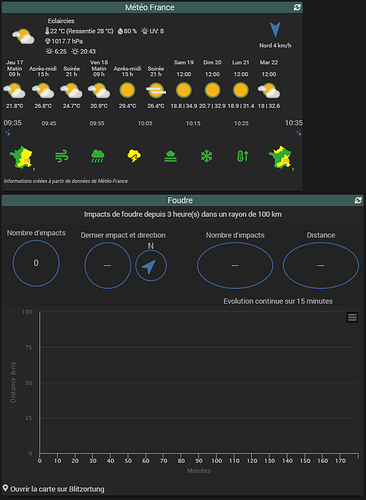Select Ven 18 Matin forecast icon
This screenshot has height=500, width=366.
99,91
